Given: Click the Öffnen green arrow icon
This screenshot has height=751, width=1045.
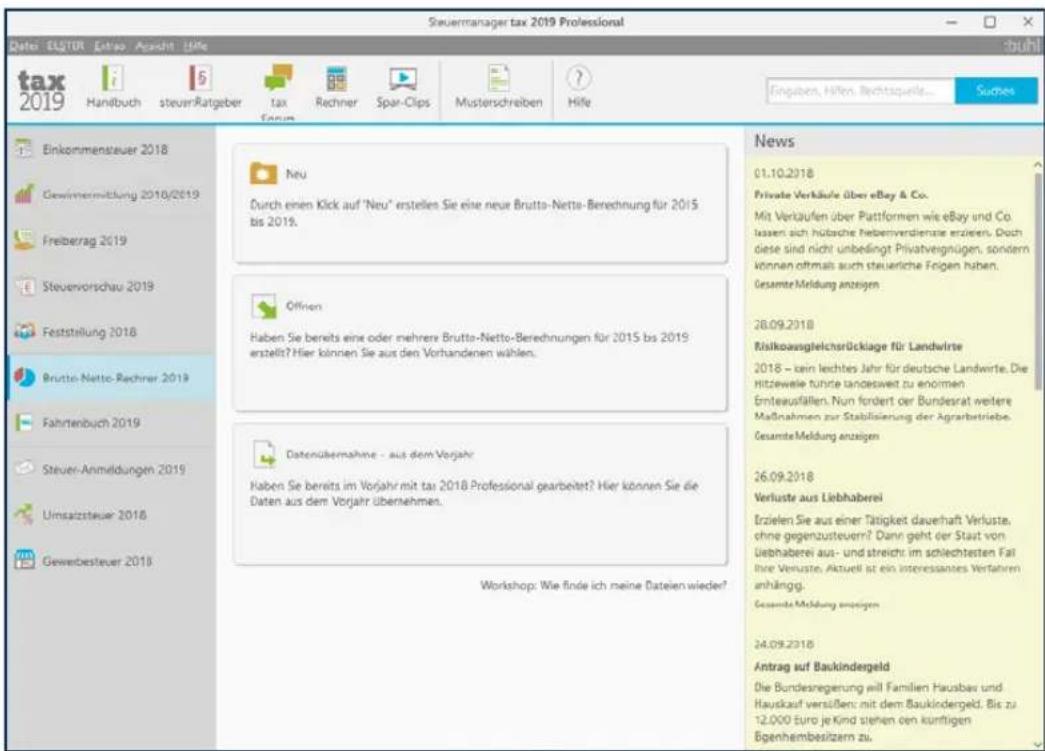Looking at the screenshot, I should coord(265,307).
